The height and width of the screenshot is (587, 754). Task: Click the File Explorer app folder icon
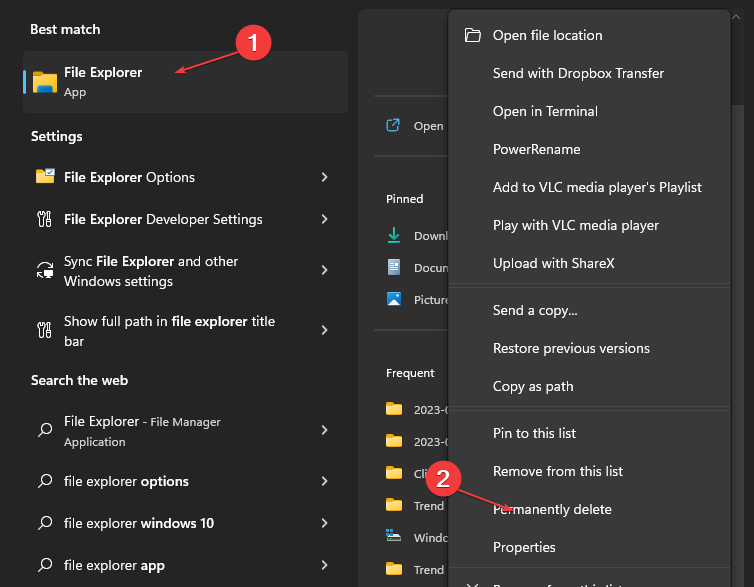coord(45,82)
